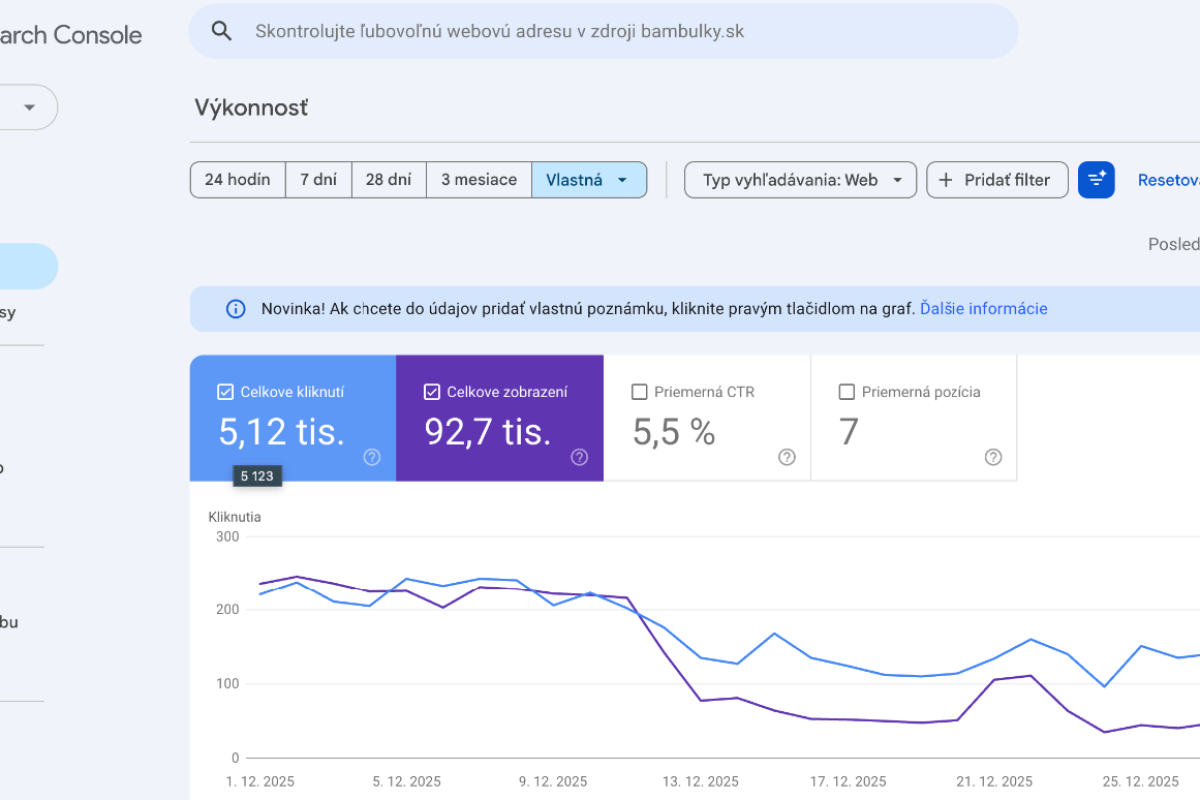Enable the Priemerná pozícia checkbox
Image resolution: width=1200 pixels, height=800 pixels.
pyautogui.click(x=847, y=392)
